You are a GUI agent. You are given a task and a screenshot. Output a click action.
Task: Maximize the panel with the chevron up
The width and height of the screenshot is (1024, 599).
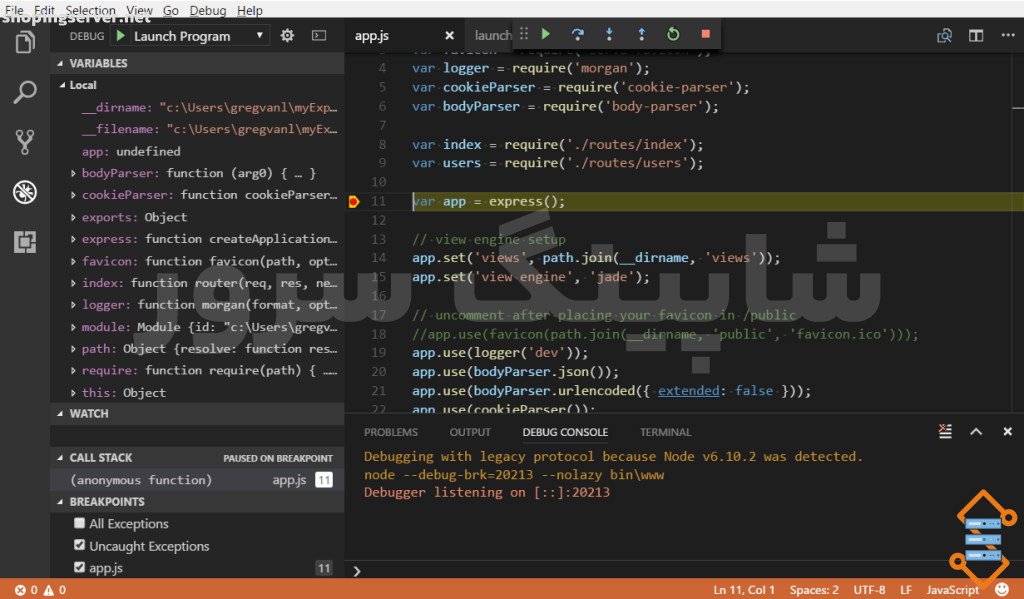(x=976, y=431)
